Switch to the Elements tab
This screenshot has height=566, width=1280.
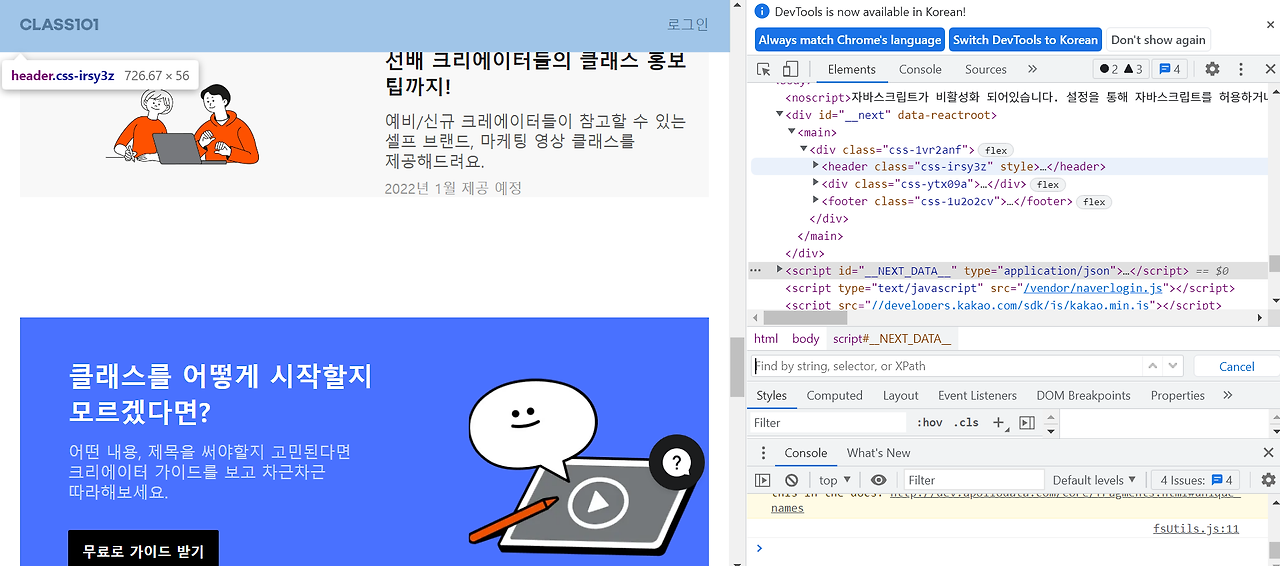coord(851,69)
